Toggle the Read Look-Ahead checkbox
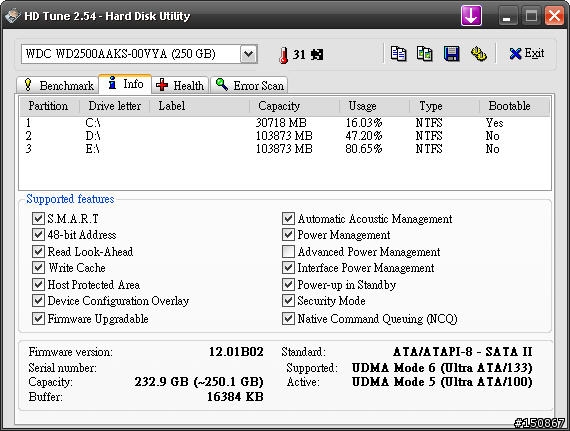 [38, 251]
